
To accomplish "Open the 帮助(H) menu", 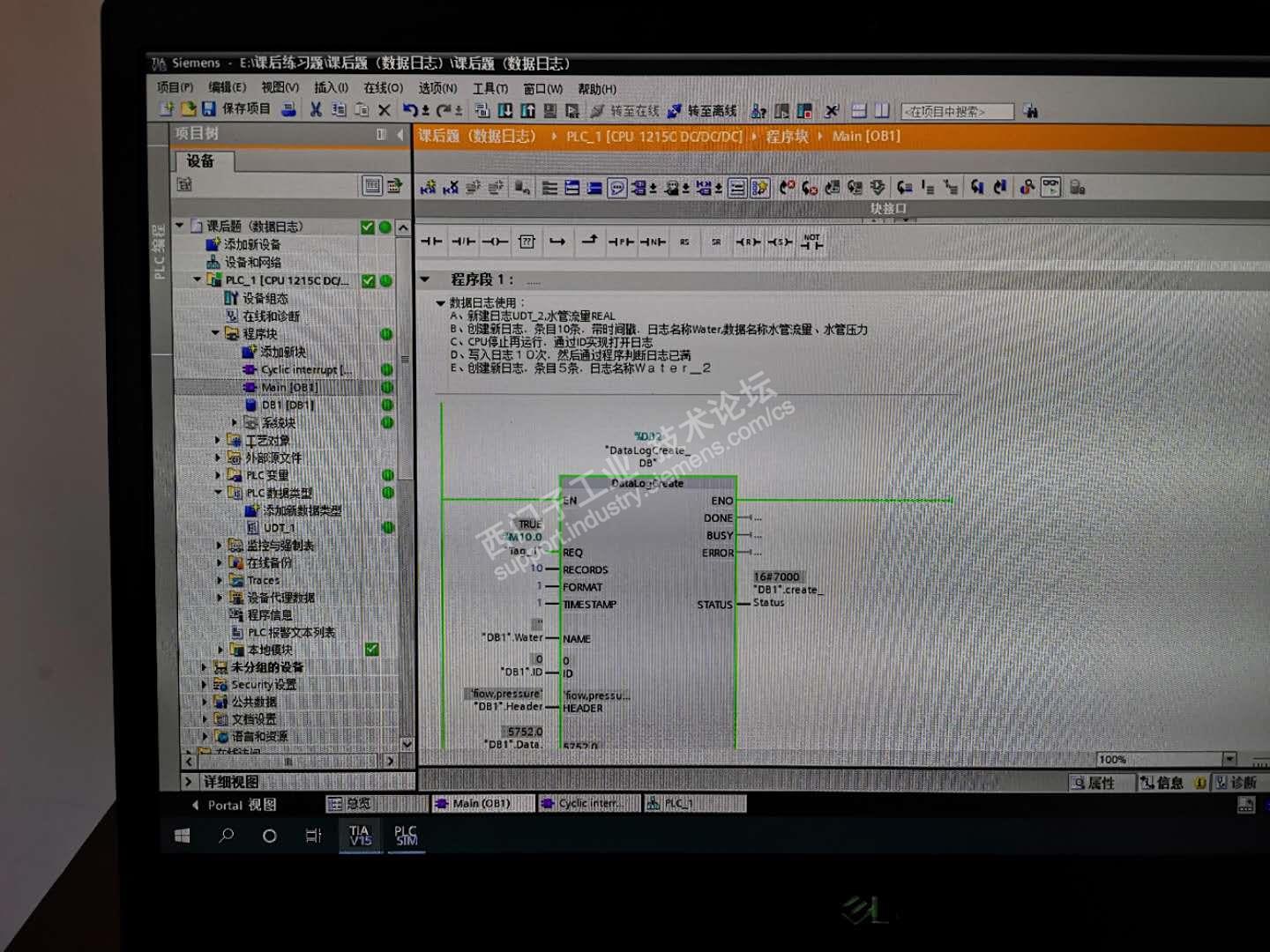I will (597, 89).
